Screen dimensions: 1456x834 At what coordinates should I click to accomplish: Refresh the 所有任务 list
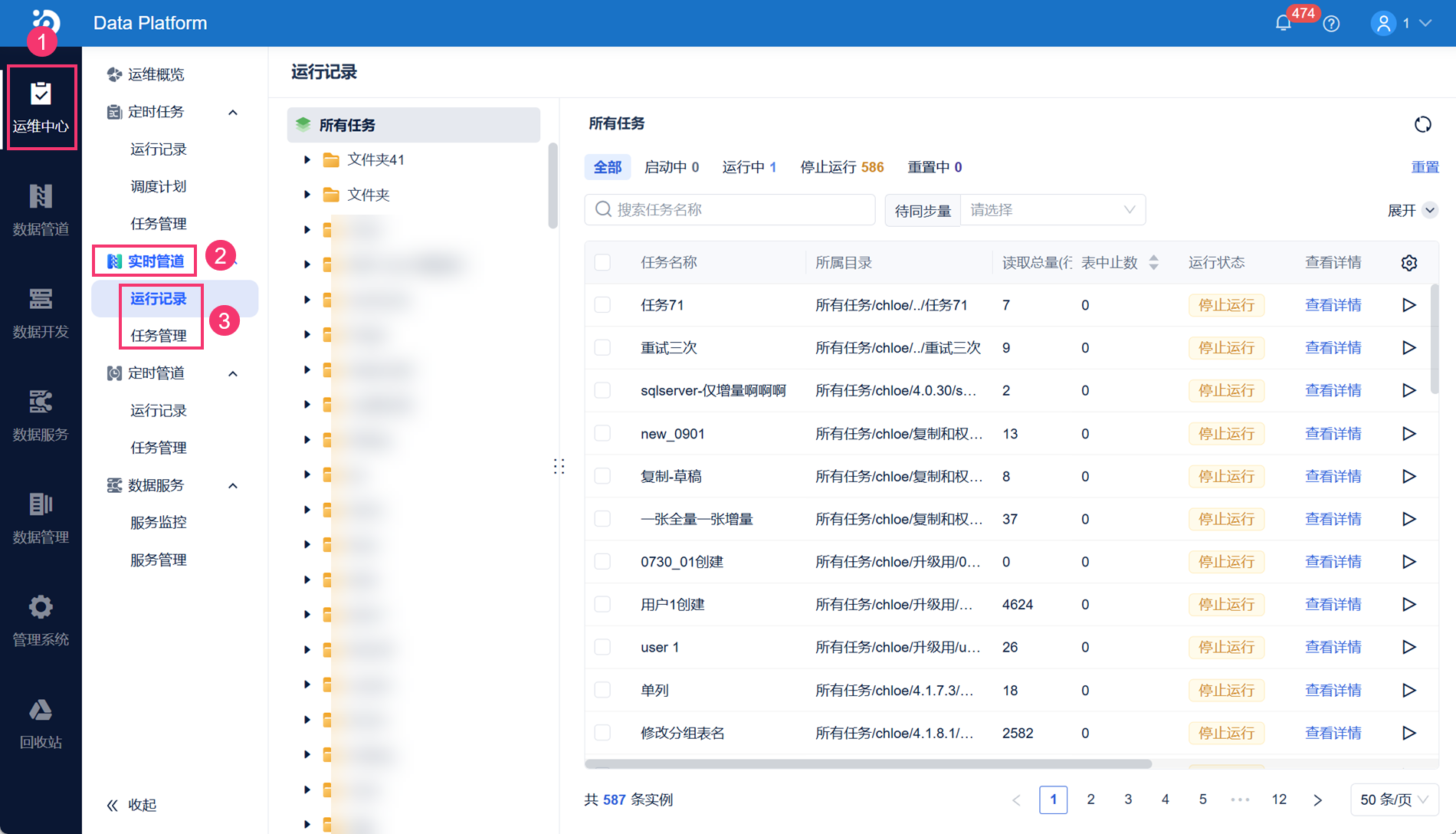(x=1423, y=124)
